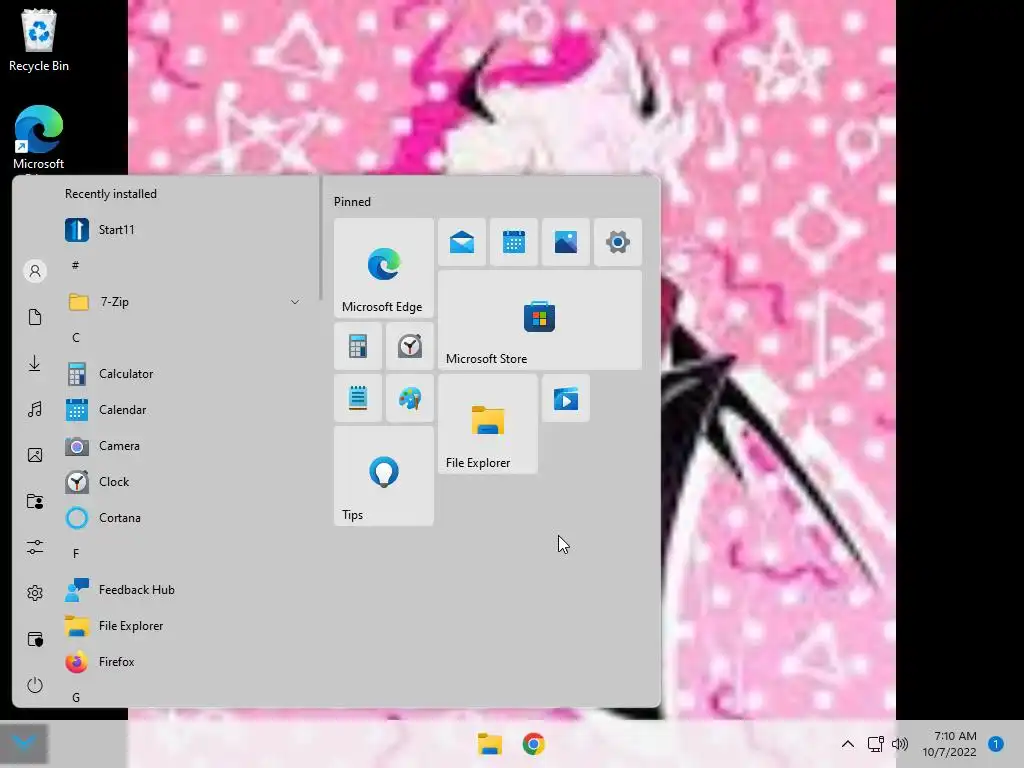Open the pinned Settings tile
The height and width of the screenshot is (768, 1024).
pos(618,242)
